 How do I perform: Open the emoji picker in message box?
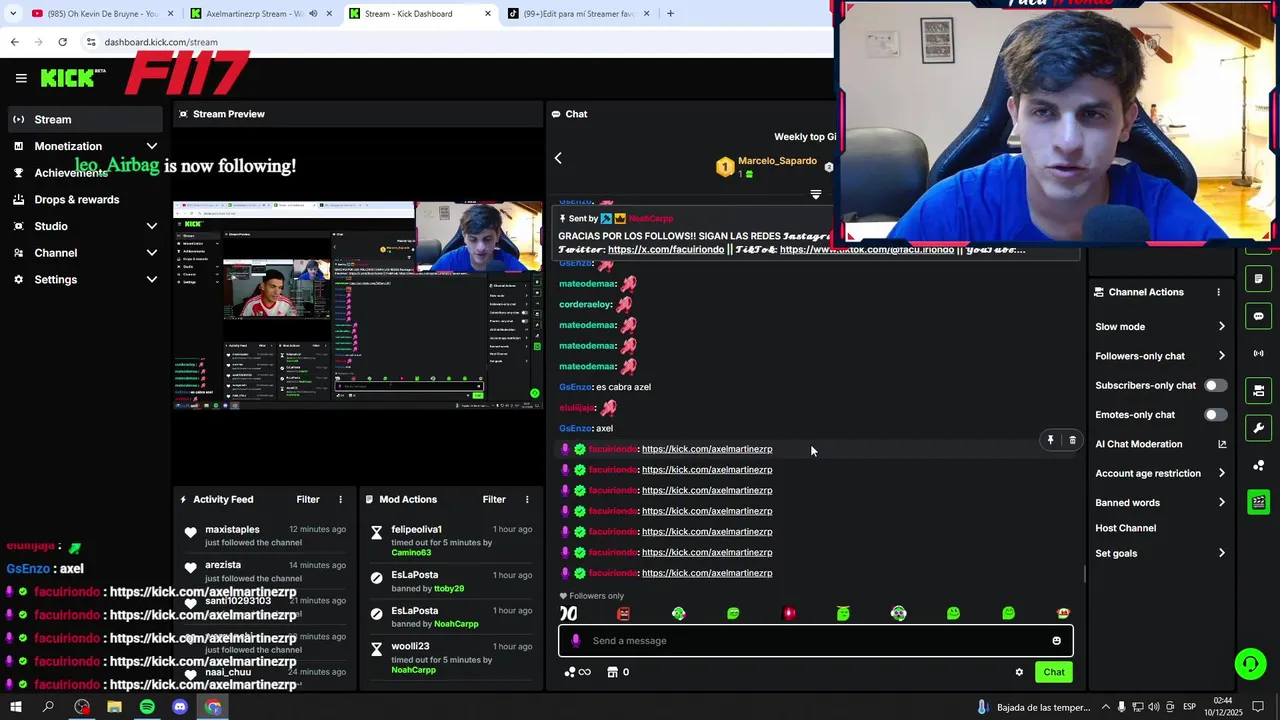1056,641
